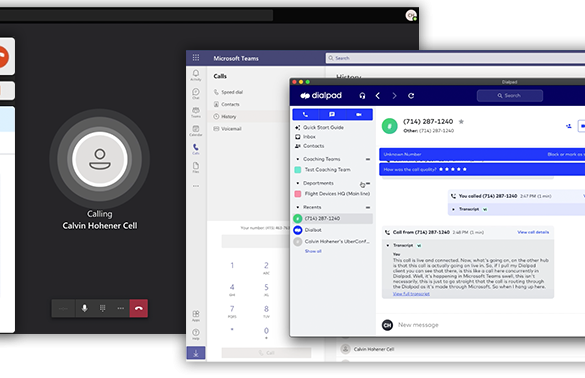Image resolution: width=585 pixels, height=378 pixels.
Task: Collapse Coaching Teams section
Action: [298, 159]
